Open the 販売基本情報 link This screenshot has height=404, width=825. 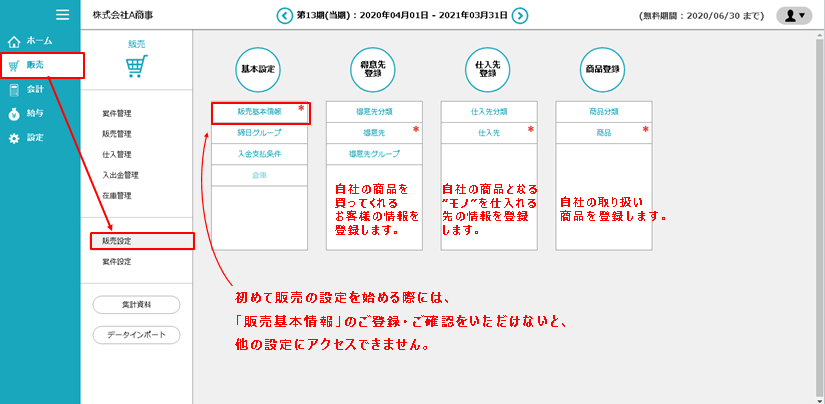point(259,112)
